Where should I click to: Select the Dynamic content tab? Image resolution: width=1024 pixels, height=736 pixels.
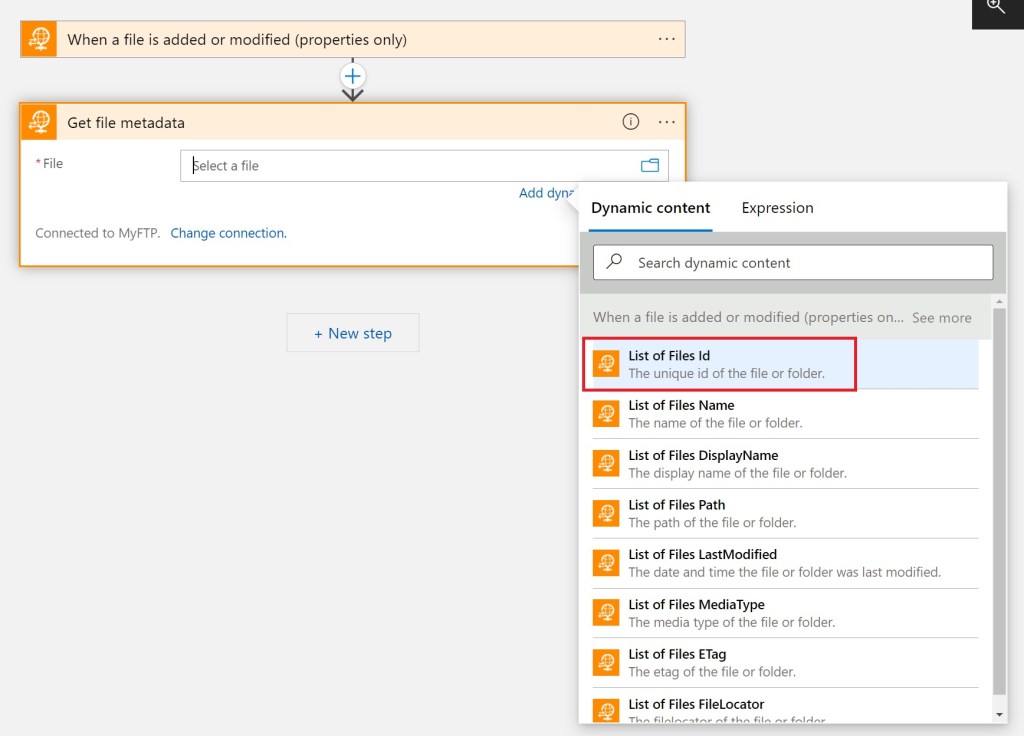tap(650, 208)
